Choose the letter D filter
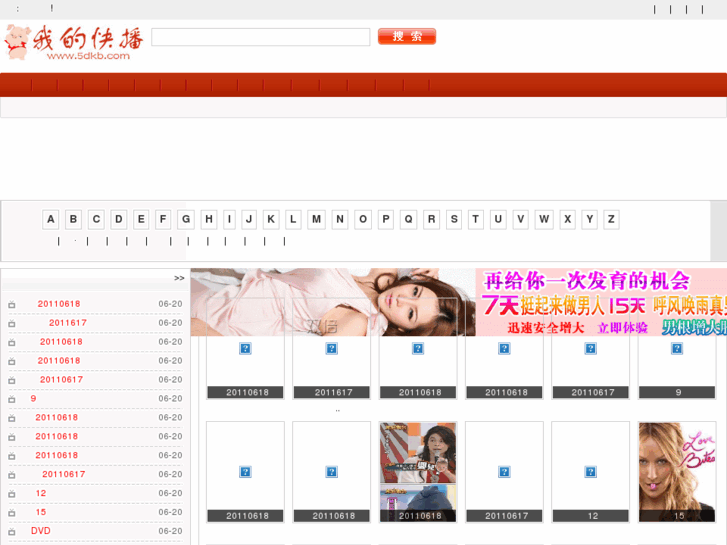Viewport: 727px width, 545px height. click(x=119, y=219)
